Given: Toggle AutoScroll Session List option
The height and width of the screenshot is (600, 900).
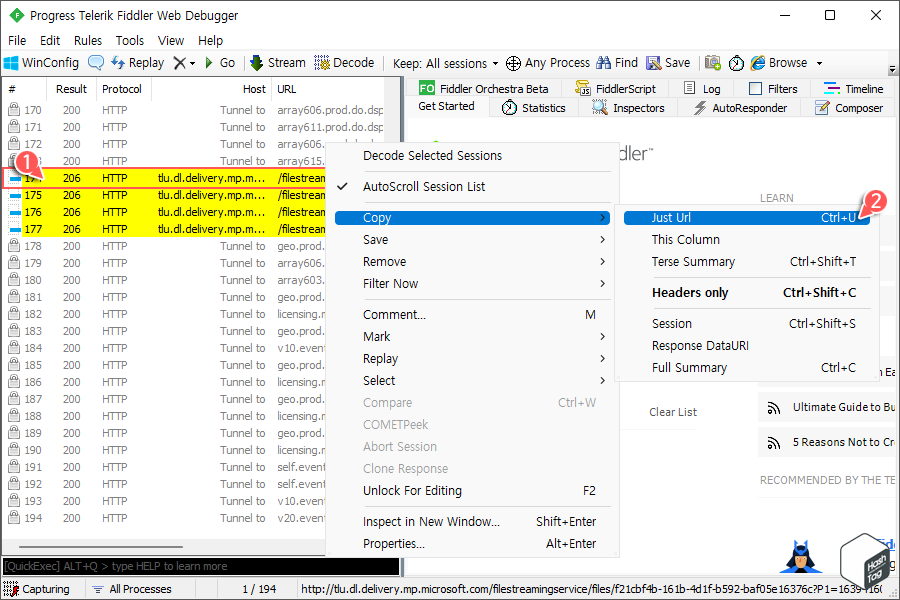Looking at the screenshot, I should tap(473, 187).
